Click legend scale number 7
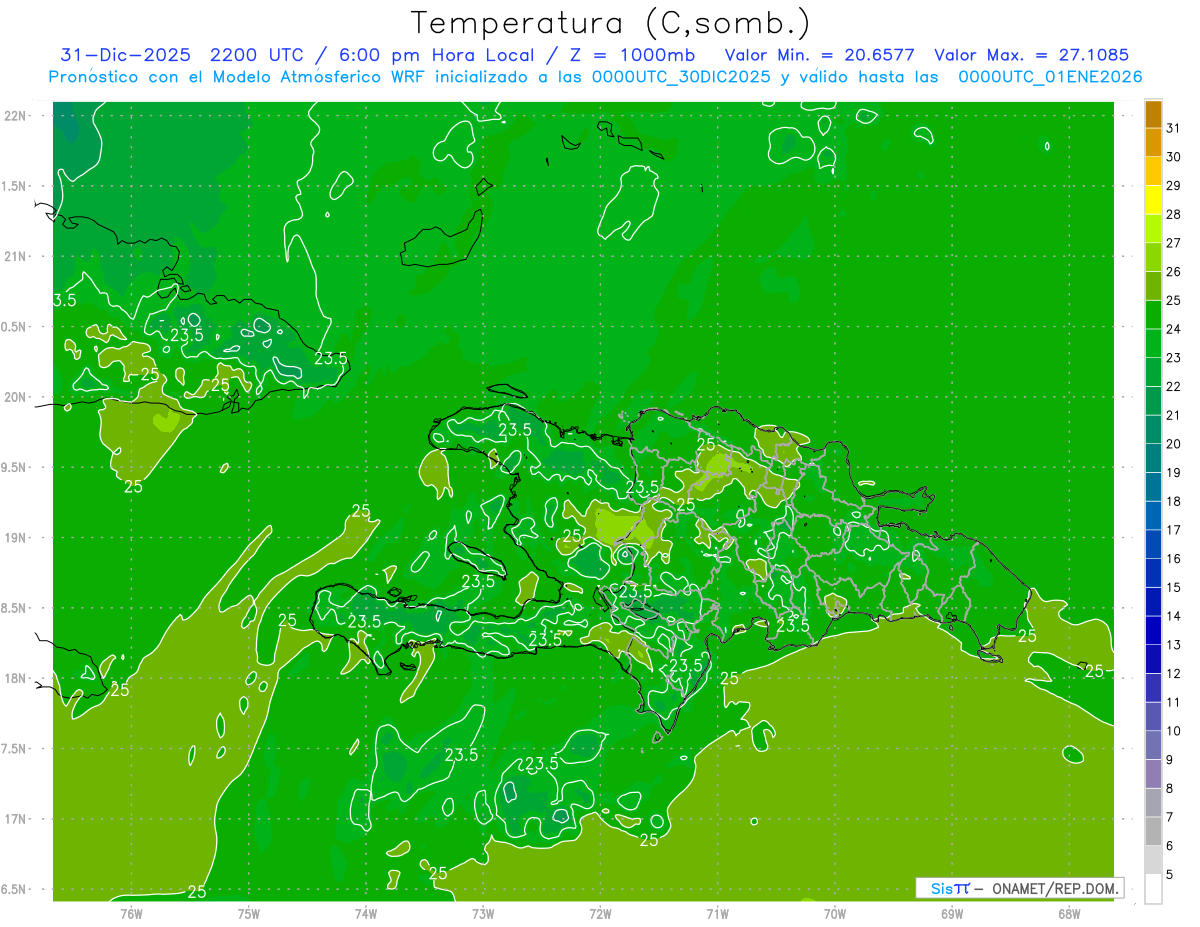The image size is (1200, 927). (1170, 817)
